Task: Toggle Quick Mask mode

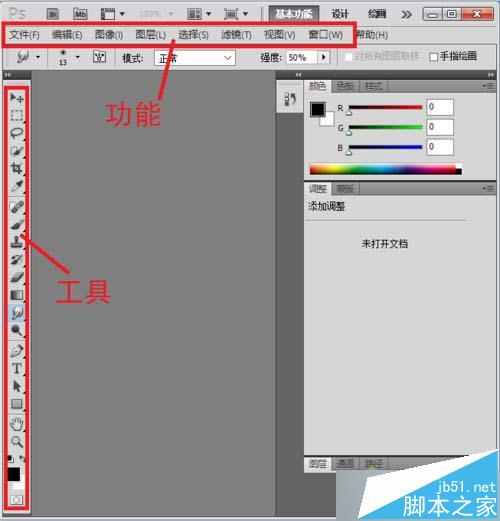Action: click(16, 500)
